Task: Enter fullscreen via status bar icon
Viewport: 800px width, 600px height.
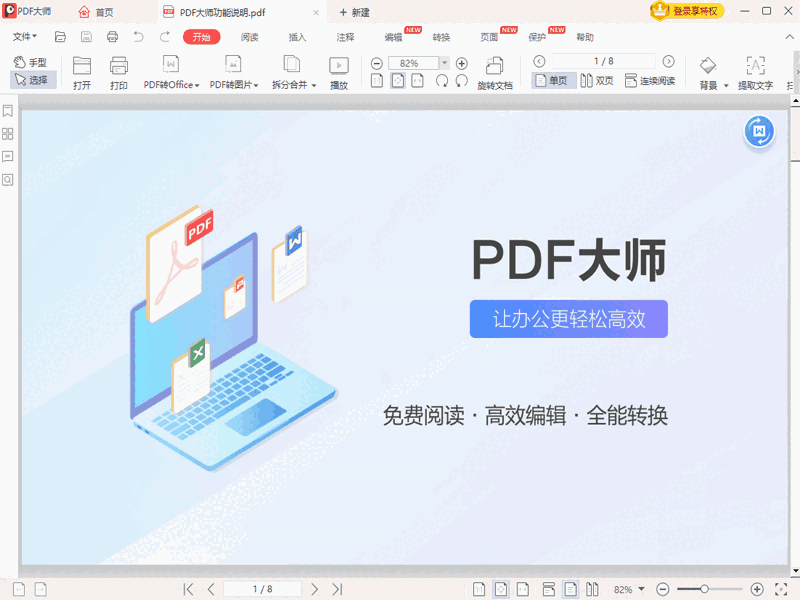Action: 781,589
